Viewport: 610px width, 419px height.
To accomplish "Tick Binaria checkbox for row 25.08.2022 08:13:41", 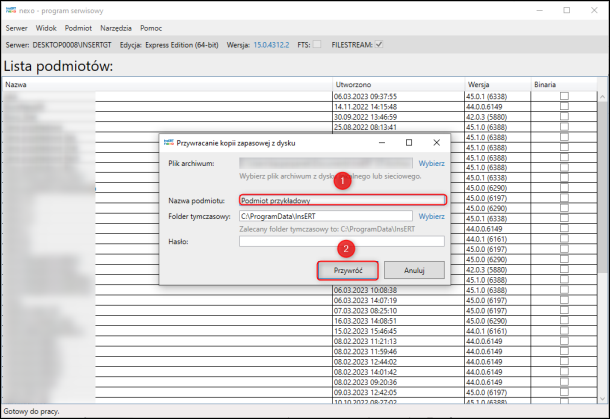I will [564, 126].
